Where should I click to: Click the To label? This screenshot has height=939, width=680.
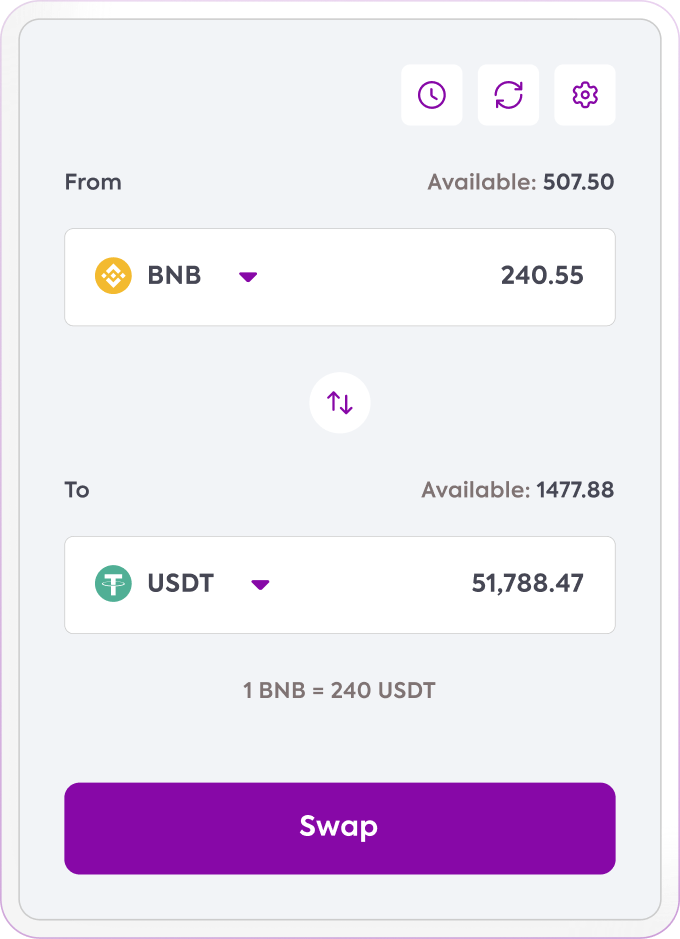click(77, 490)
